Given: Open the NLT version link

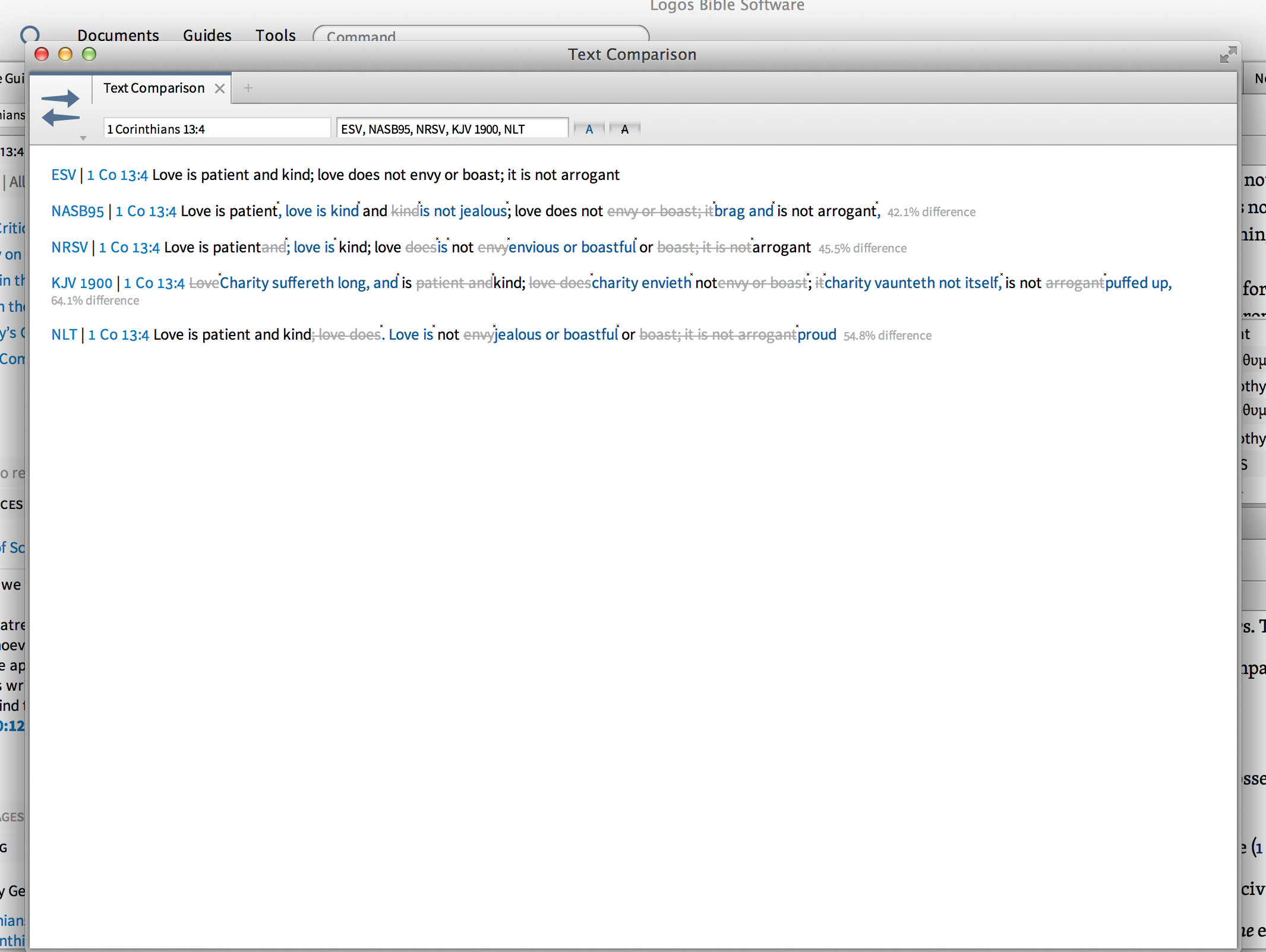Looking at the screenshot, I should coord(64,335).
